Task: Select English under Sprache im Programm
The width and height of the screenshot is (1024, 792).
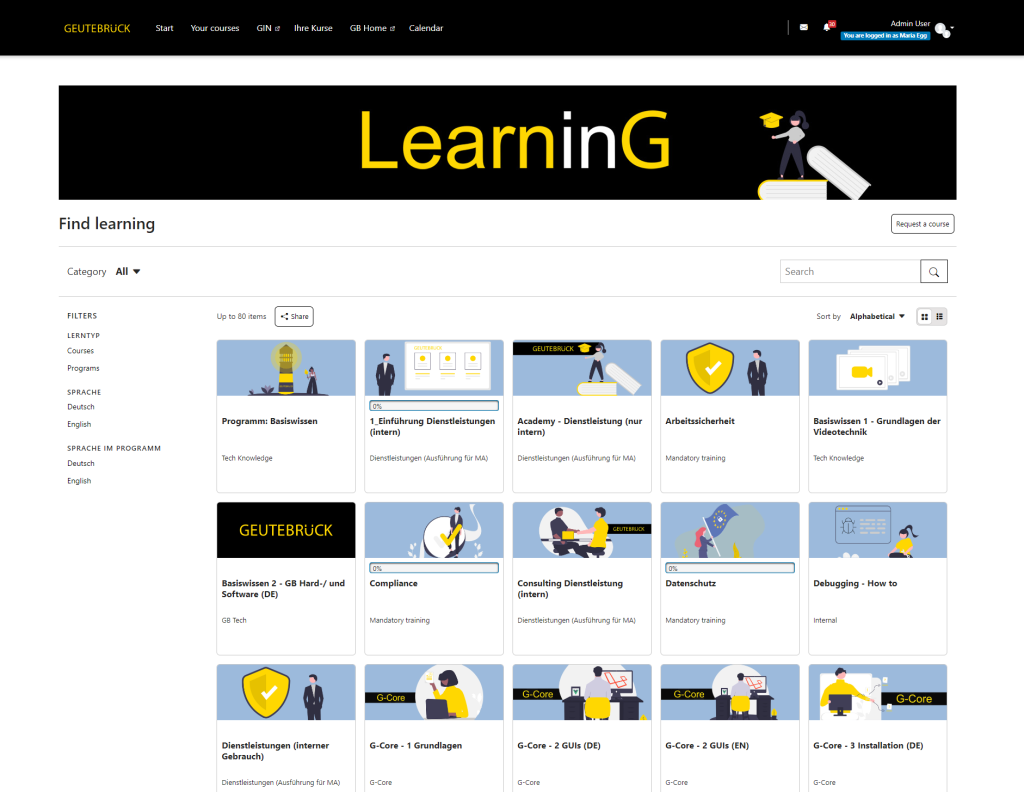Action: click(79, 481)
